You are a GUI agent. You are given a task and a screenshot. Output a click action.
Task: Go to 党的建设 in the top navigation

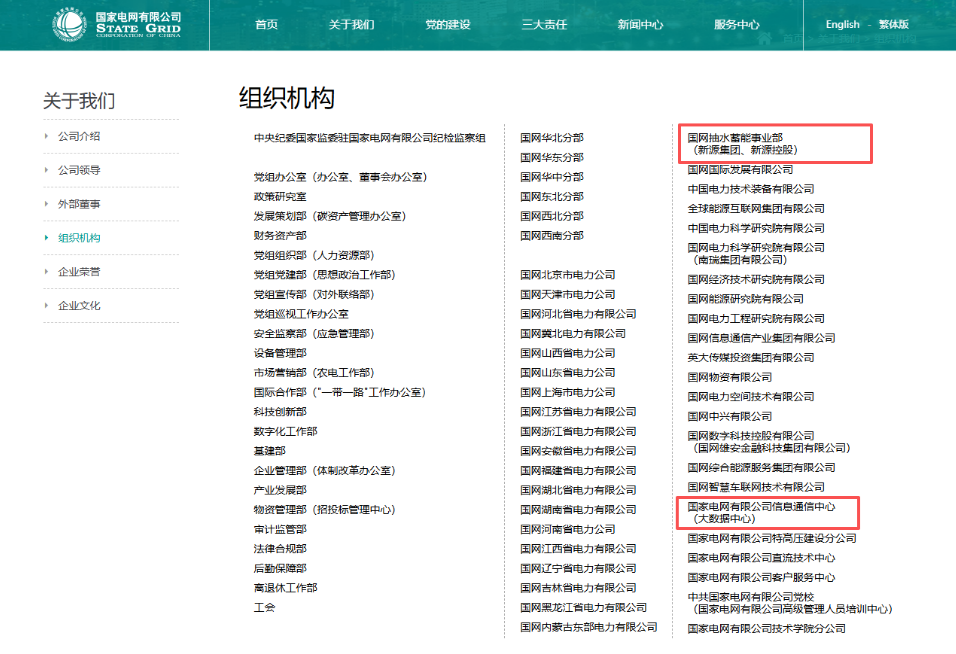pyautogui.click(x=447, y=25)
